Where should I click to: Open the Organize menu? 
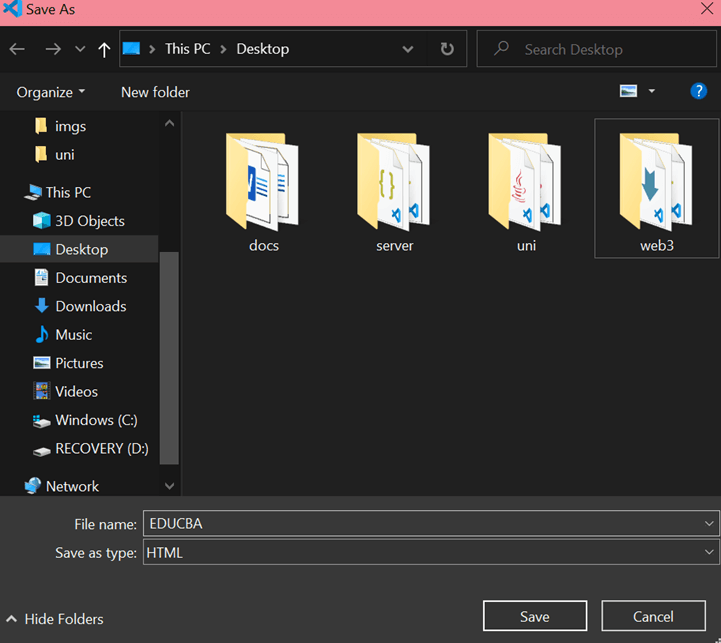(51, 92)
